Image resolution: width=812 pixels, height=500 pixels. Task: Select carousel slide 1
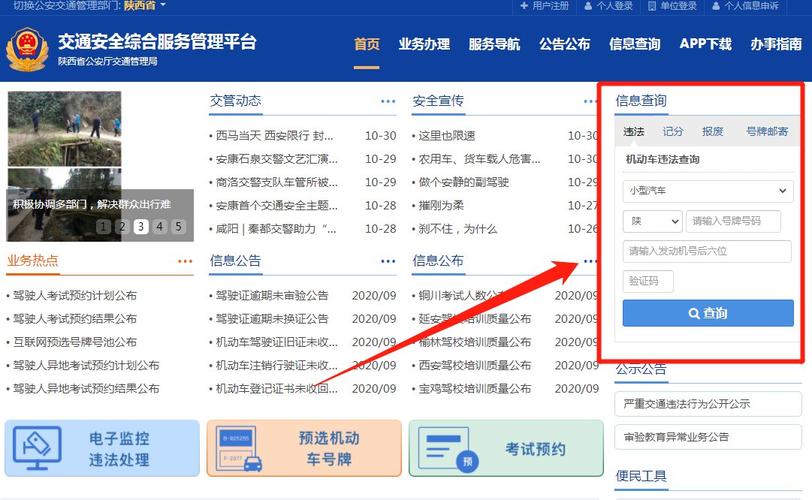103,227
